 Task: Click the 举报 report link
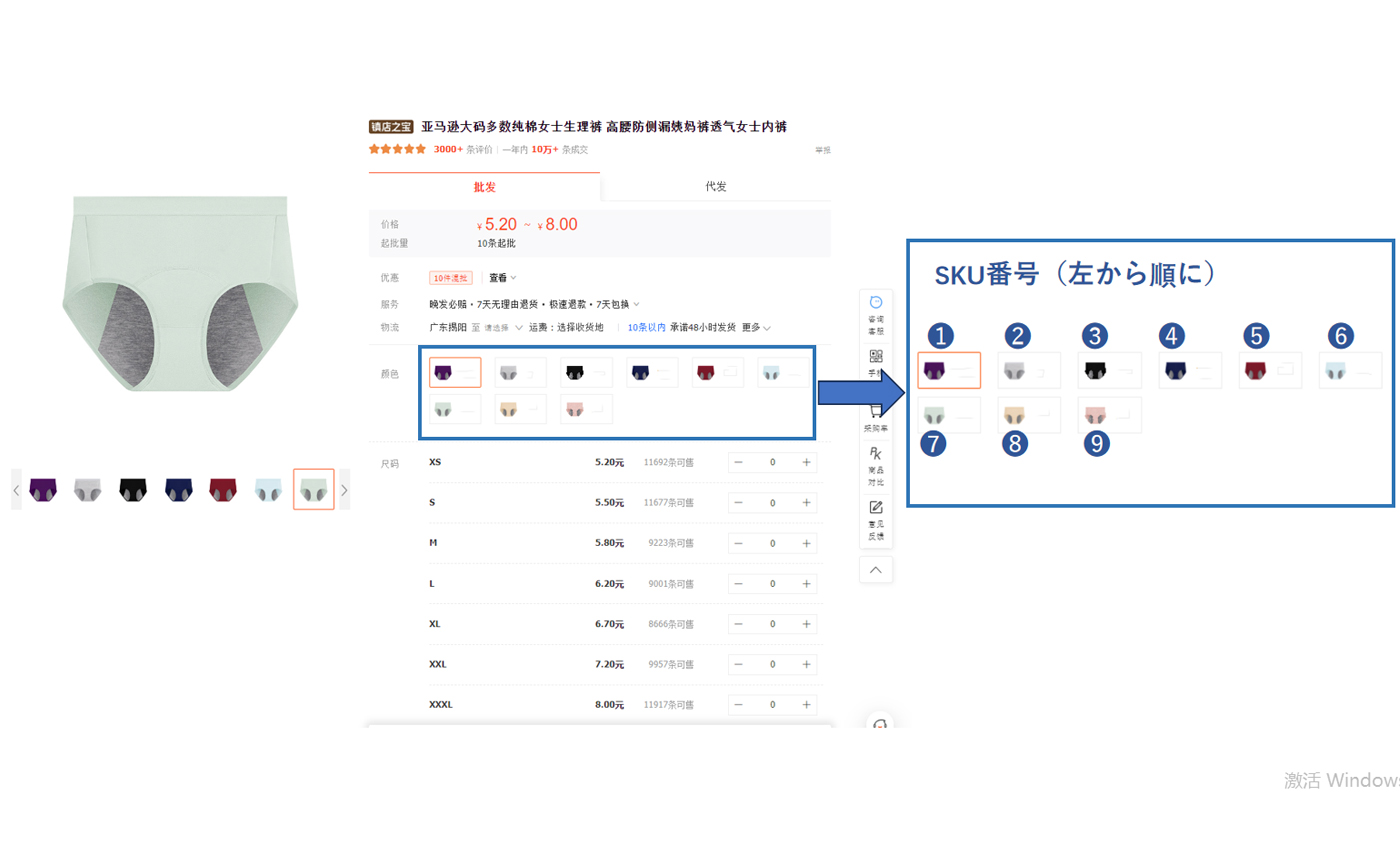822,150
